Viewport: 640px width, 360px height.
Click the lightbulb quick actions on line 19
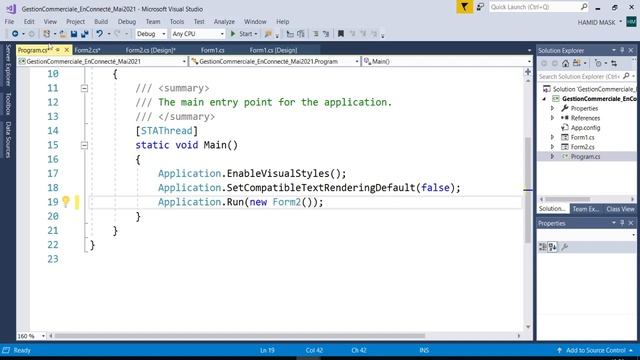click(x=66, y=201)
